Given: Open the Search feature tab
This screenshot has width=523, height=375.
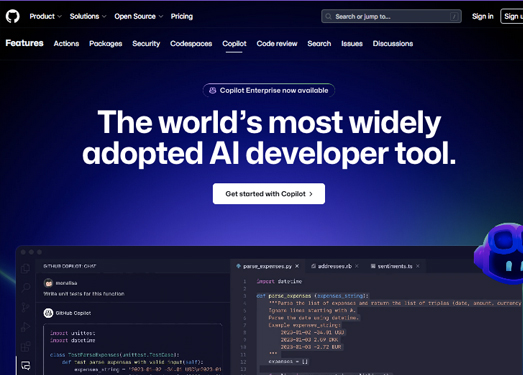Looking at the screenshot, I should [319, 43].
